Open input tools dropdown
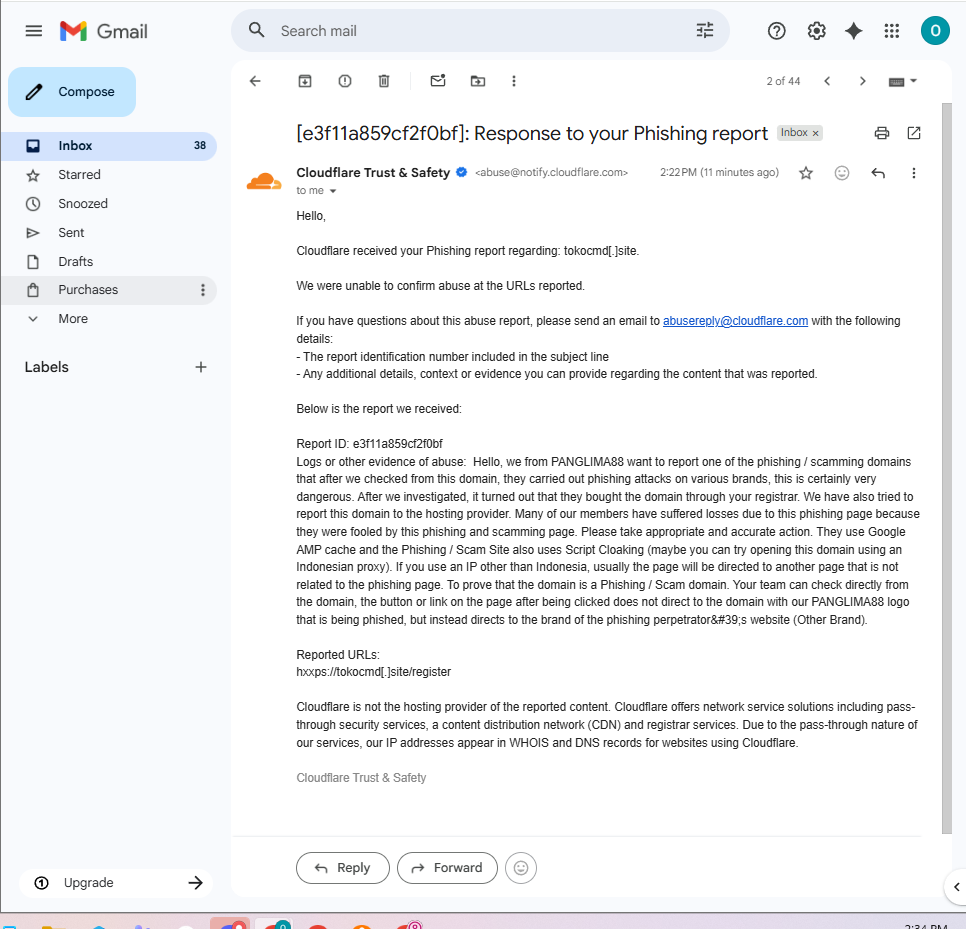966x929 pixels. point(903,81)
